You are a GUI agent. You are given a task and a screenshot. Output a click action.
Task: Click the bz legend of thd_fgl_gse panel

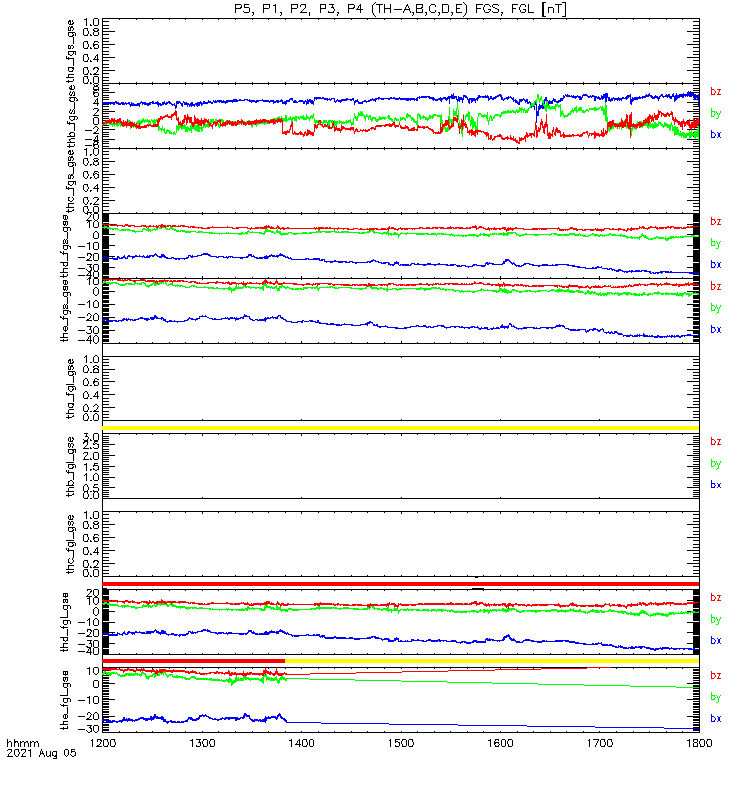point(716,597)
